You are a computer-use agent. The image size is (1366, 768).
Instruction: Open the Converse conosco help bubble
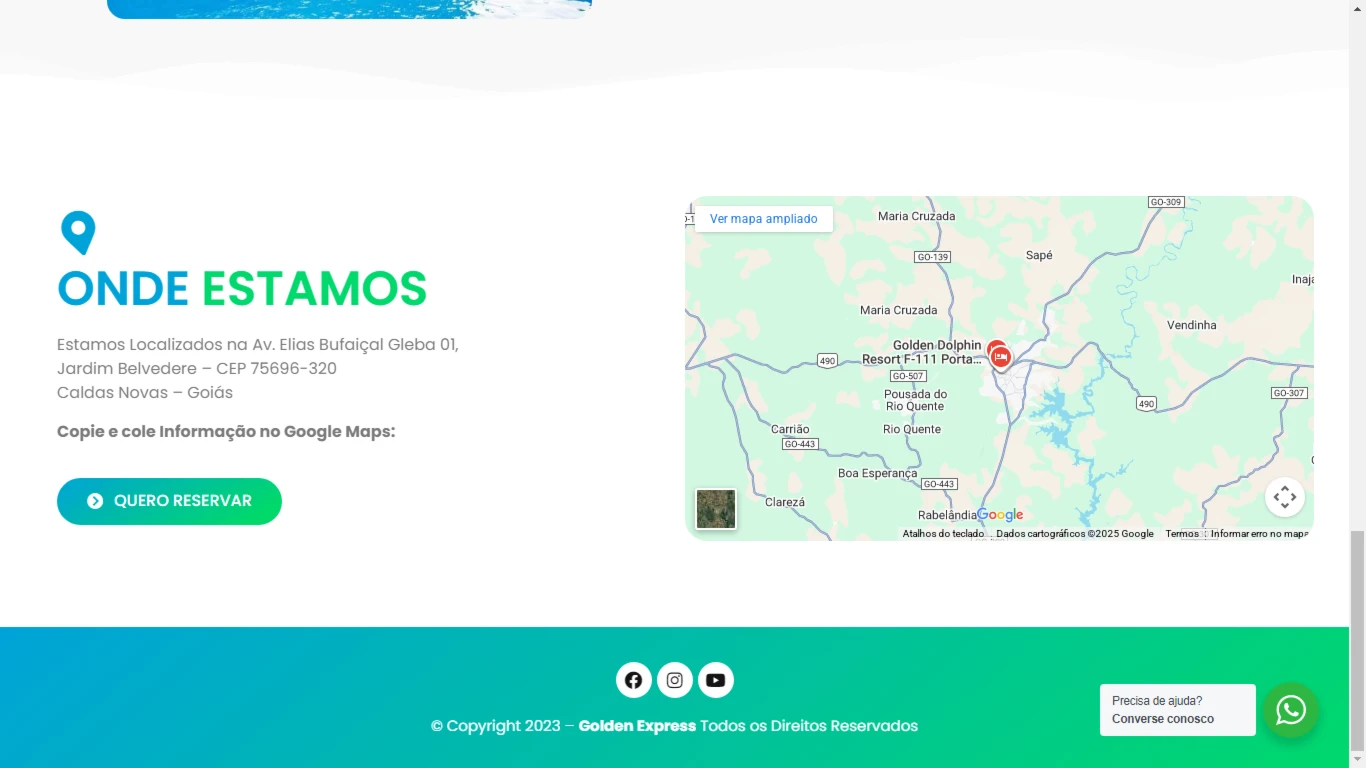[1177, 710]
